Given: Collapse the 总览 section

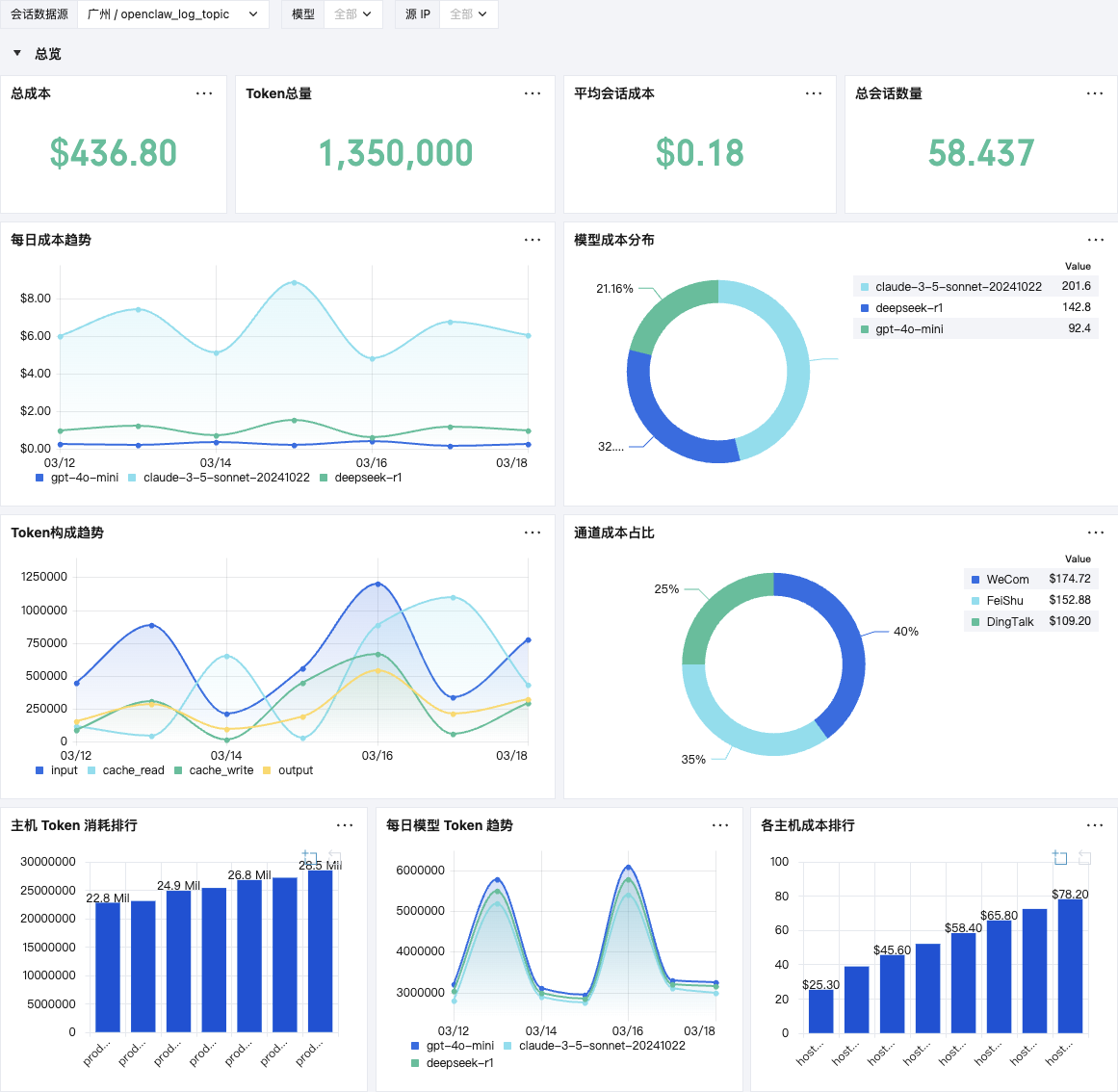Looking at the screenshot, I should click(x=17, y=54).
